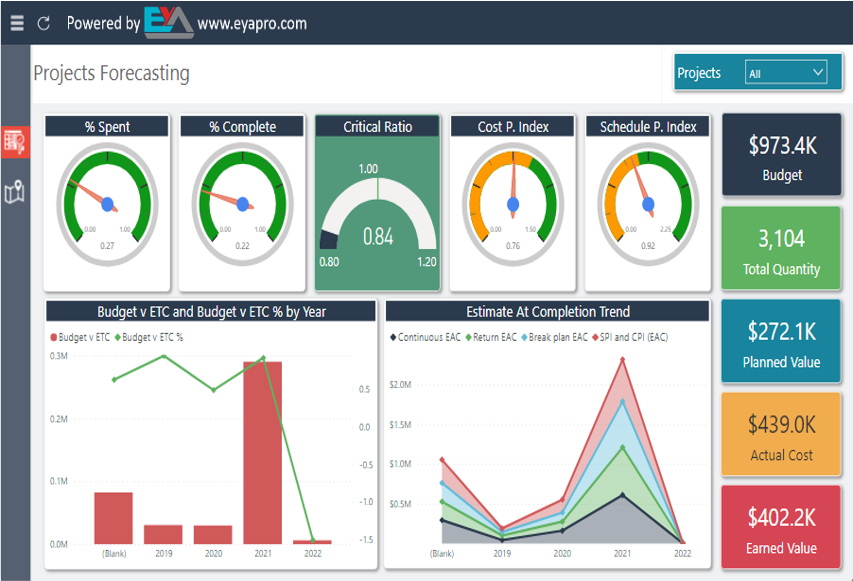Viewport: 853px width, 581px height.
Task: Select the % Complete gauge
Action: 242,204
